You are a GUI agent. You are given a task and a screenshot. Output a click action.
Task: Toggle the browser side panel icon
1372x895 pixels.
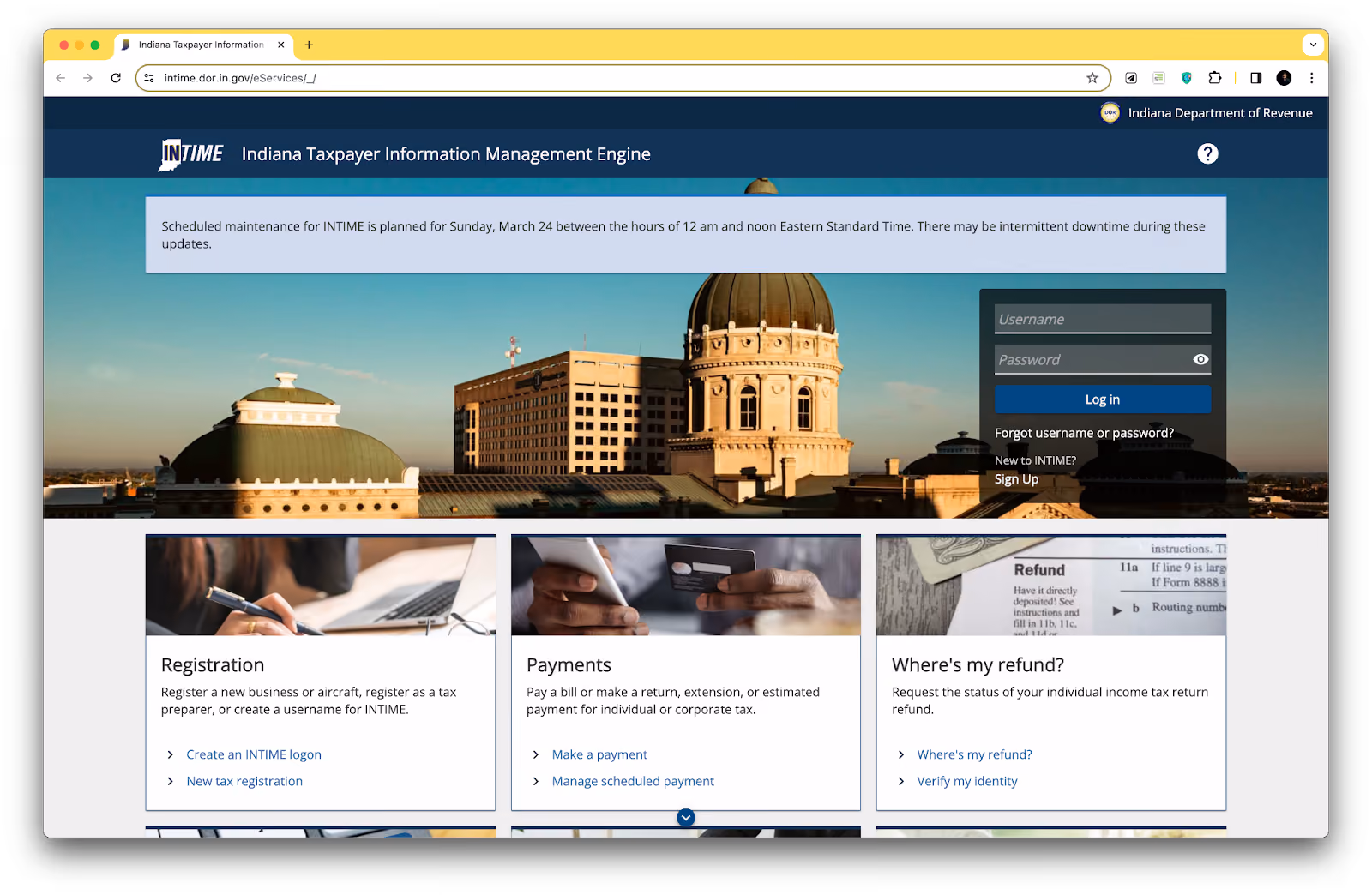pos(1255,78)
